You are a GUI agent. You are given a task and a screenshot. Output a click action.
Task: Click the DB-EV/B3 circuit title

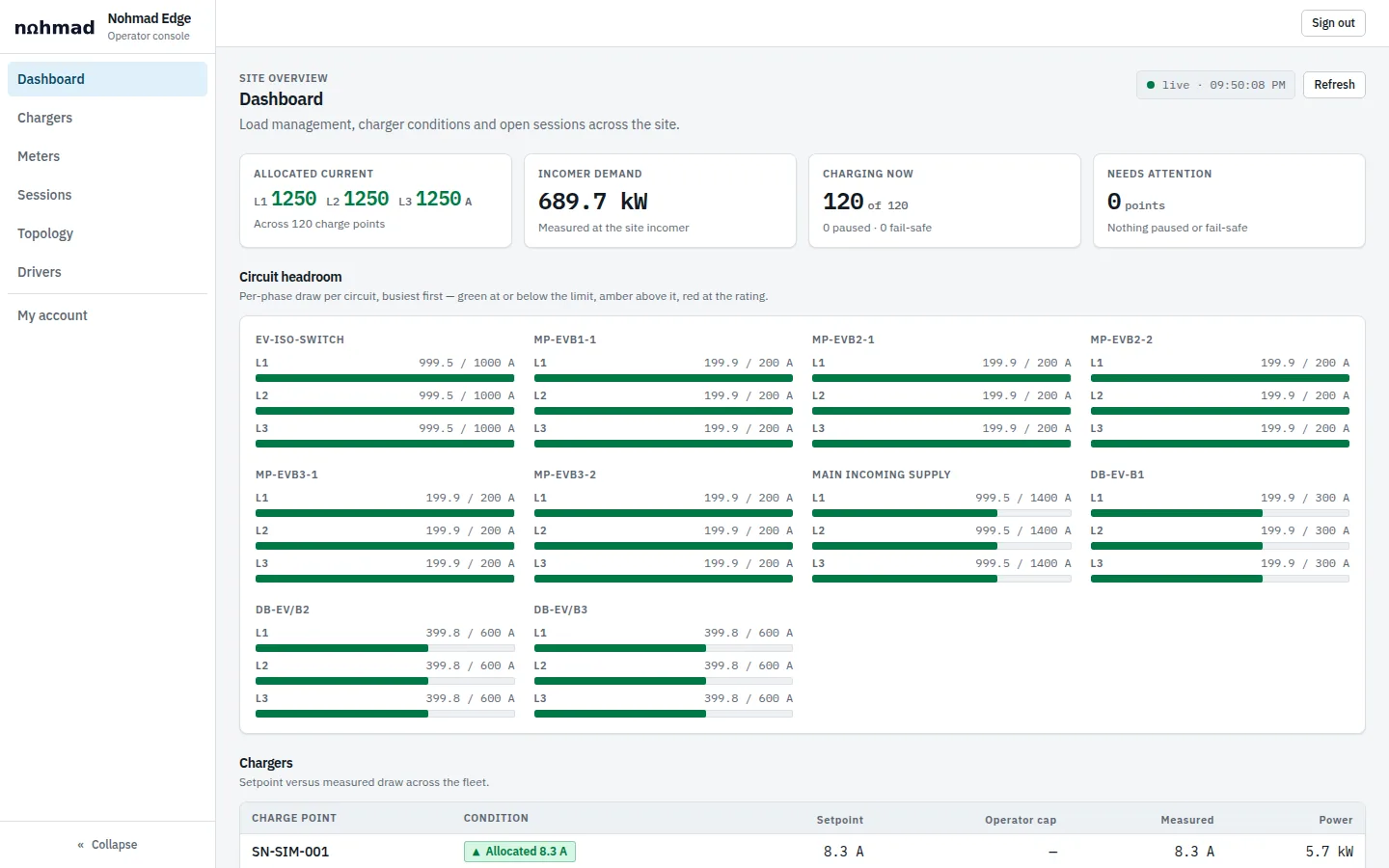pyautogui.click(x=560, y=610)
